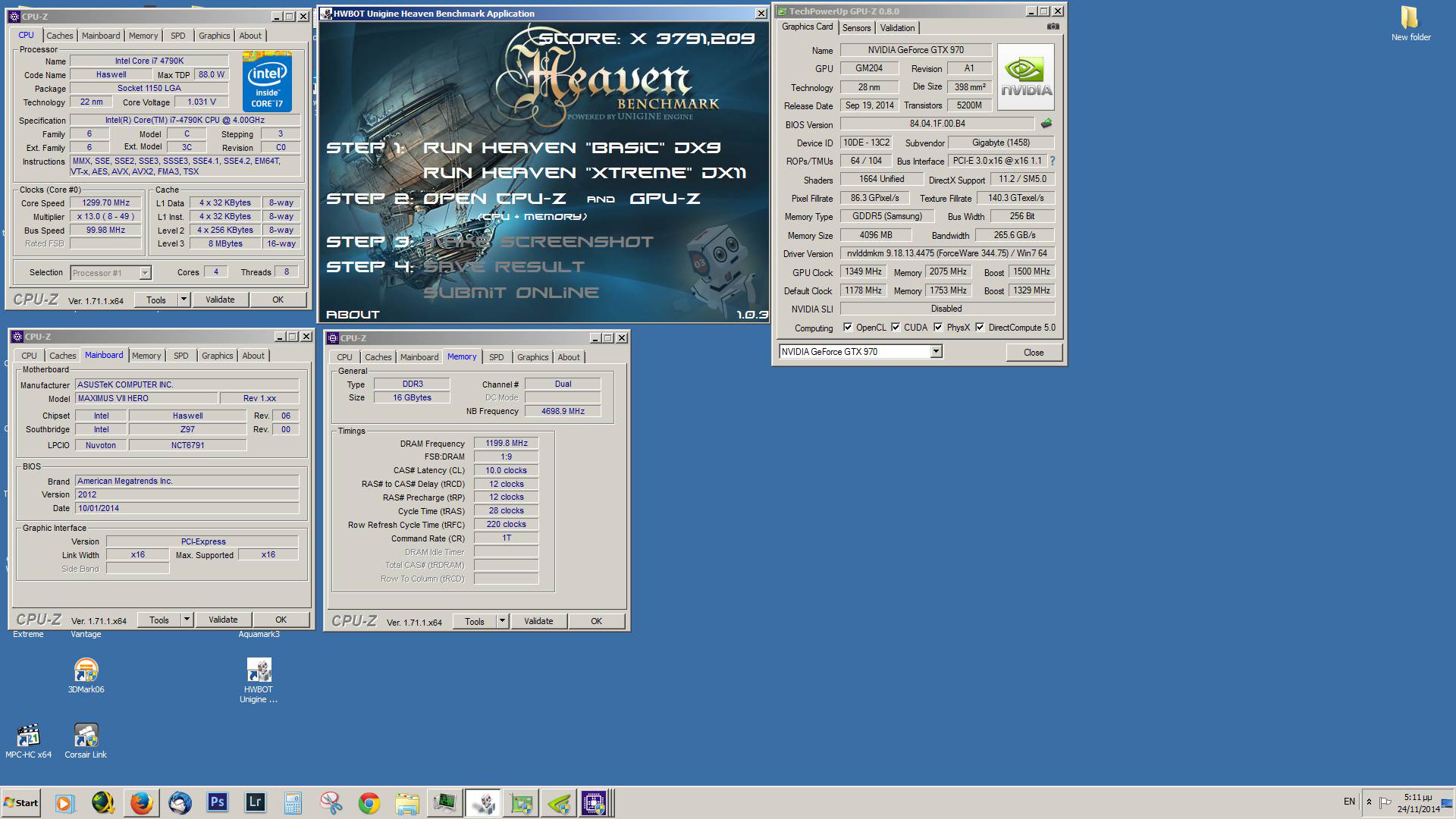Launch Google Chrome from the taskbar

[x=369, y=802]
